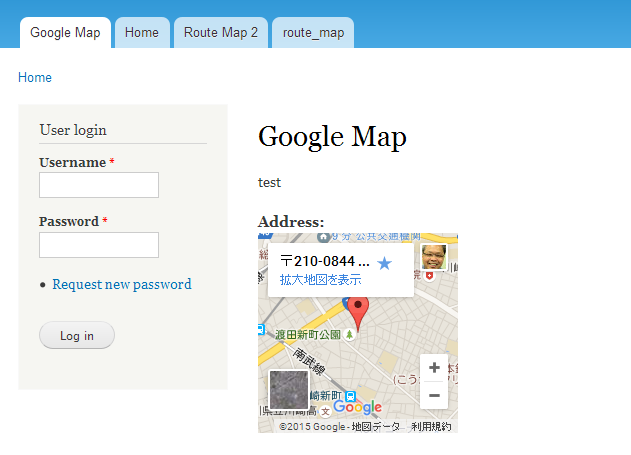This screenshot has height=455, width=631.
Task: Open the Home tab
Action: click(x=142, y=33)
